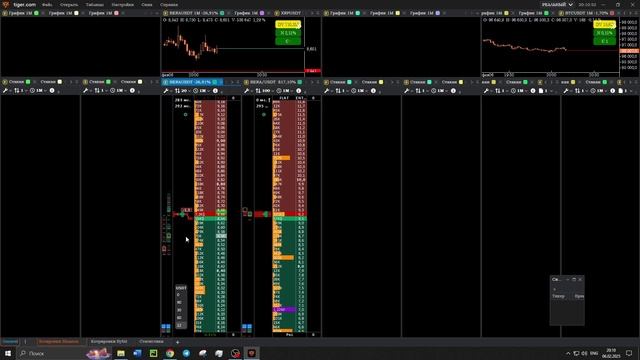Image resolution: width=640 pixels, height=360 pixels.
Task: Open the Окна menu
Action: coord(147,4)
